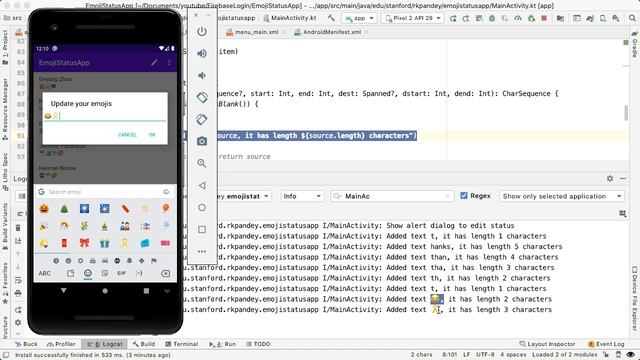Lower volume on emulator side panel
Screen dimensions: 640x360
point(202,76)
